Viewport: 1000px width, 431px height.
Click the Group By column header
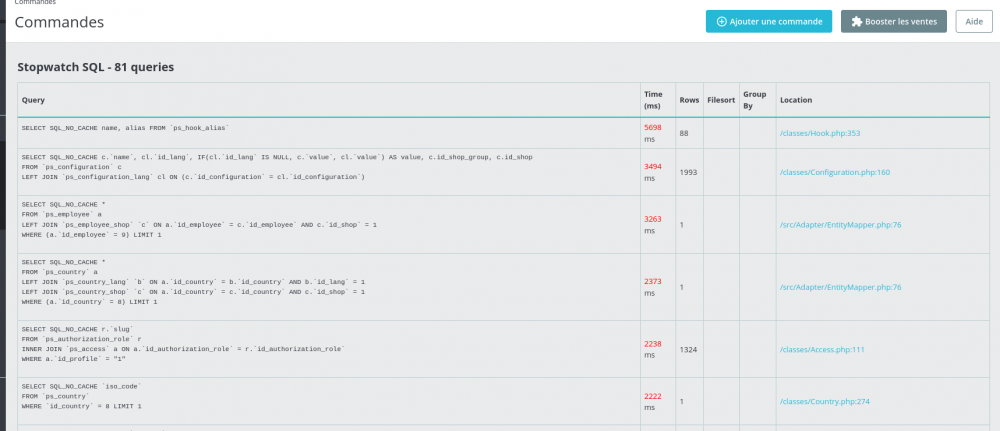click(754, 100)
